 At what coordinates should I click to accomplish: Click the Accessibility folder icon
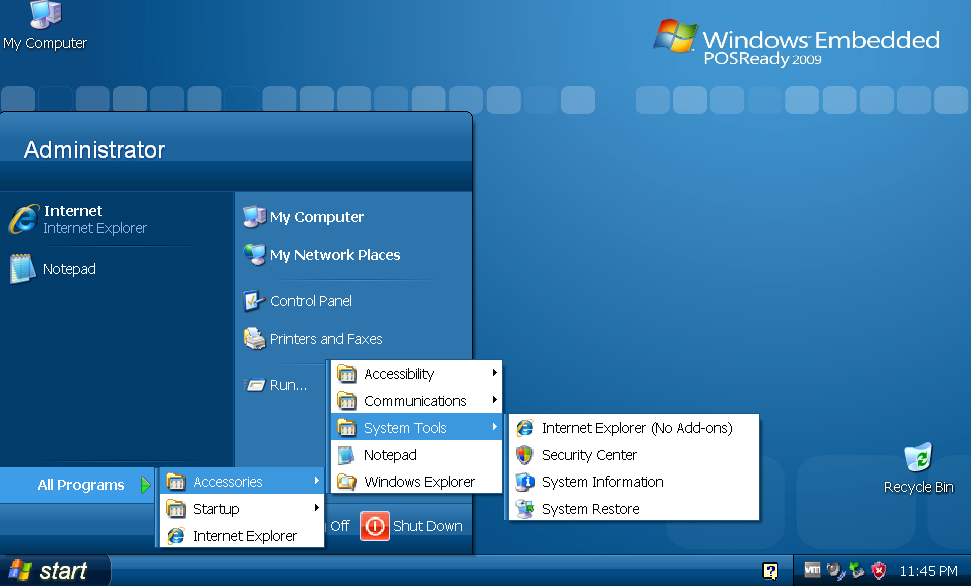(x=347, y=374)
